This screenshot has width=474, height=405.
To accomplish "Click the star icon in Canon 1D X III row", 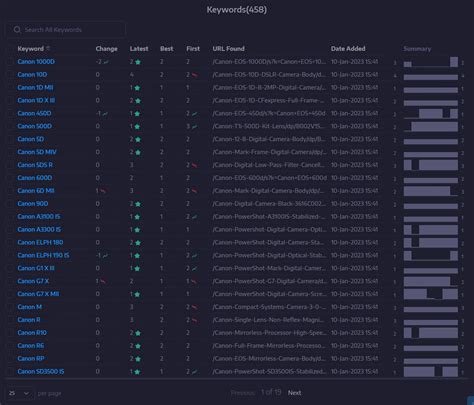I will 138,101.
